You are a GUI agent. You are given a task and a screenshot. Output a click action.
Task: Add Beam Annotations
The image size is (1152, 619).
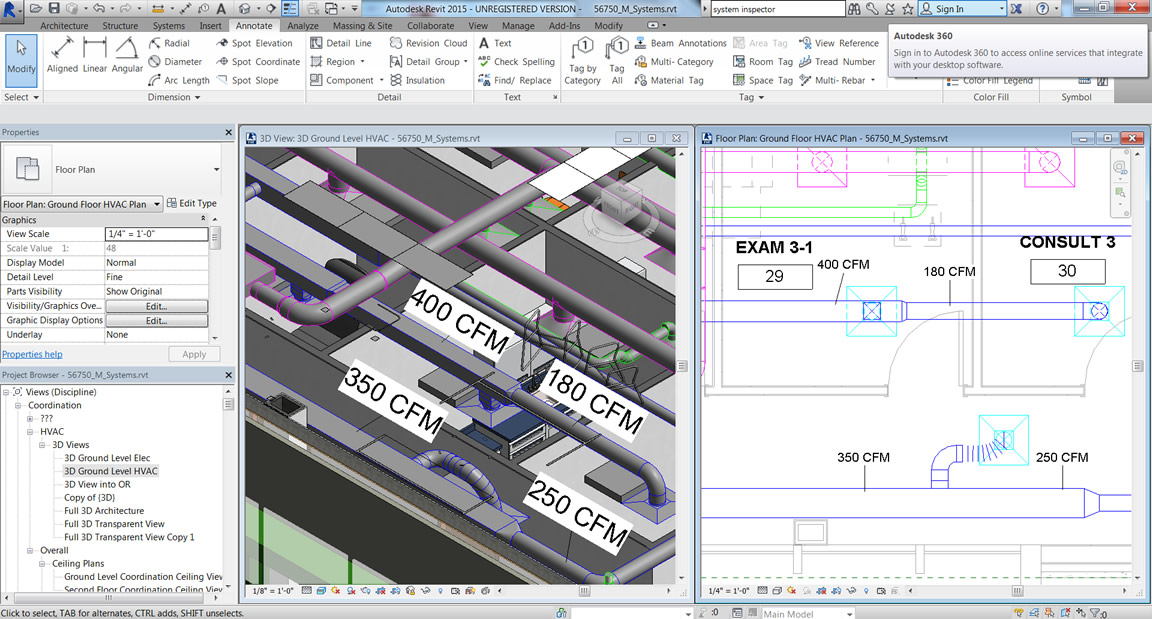[680, 43]
